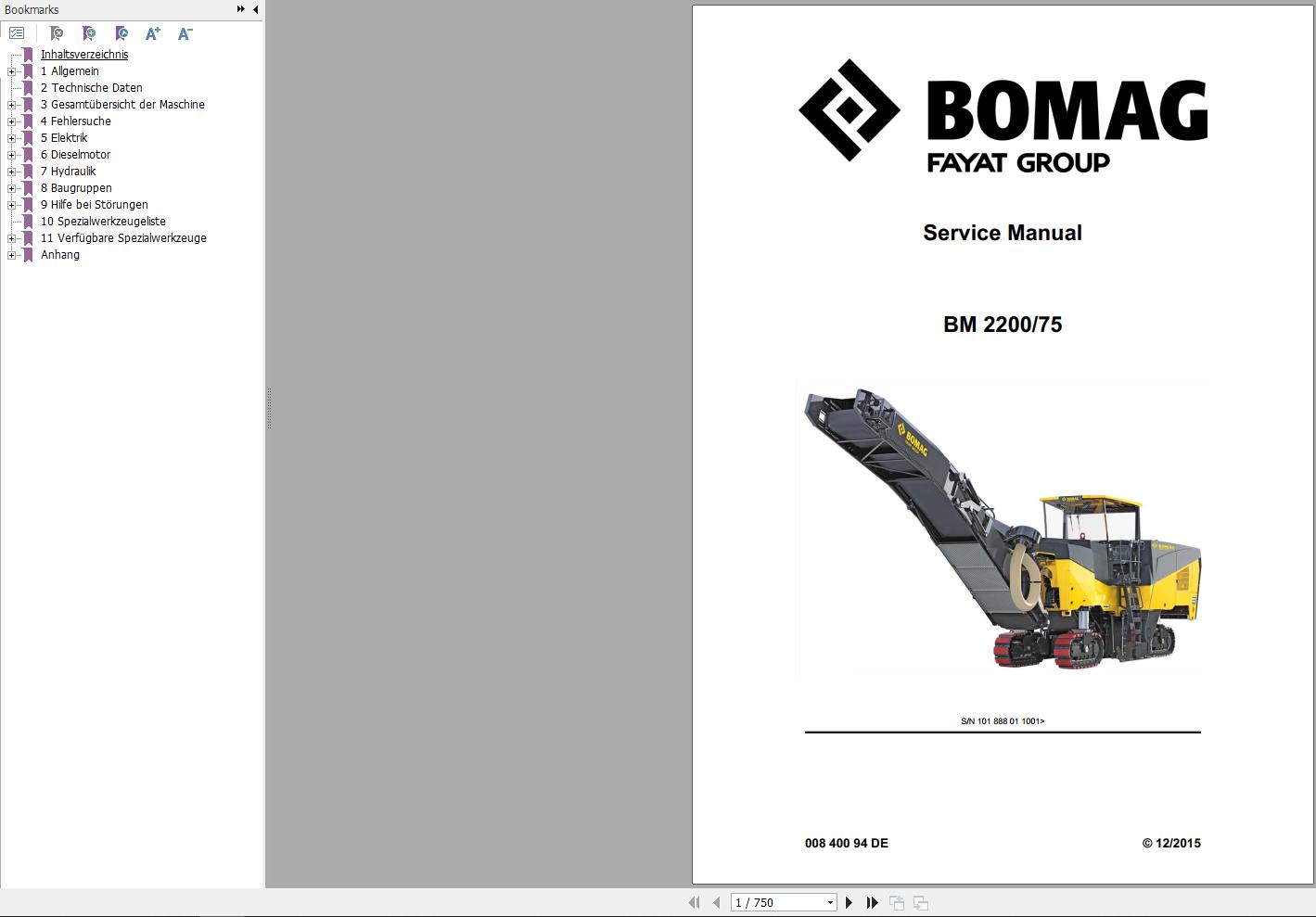Image resolution: width=1316 pixels, height=917 pixels.
Task: Expand '11 Verfügbare Spezialwerkzeuge' bookmark
Action: (11, 238)
